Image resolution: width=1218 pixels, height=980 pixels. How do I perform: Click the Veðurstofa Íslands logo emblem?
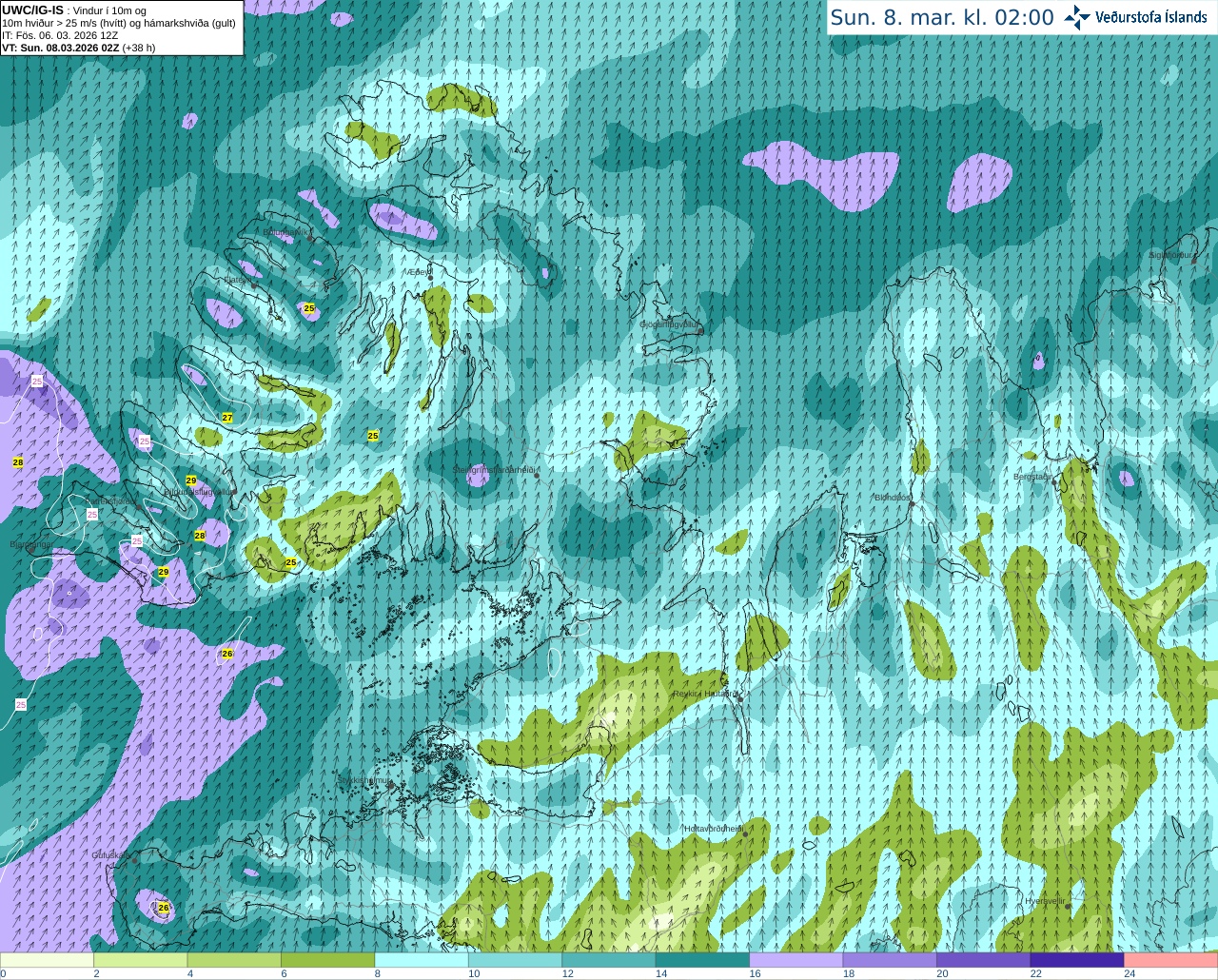coord(1077,17)
